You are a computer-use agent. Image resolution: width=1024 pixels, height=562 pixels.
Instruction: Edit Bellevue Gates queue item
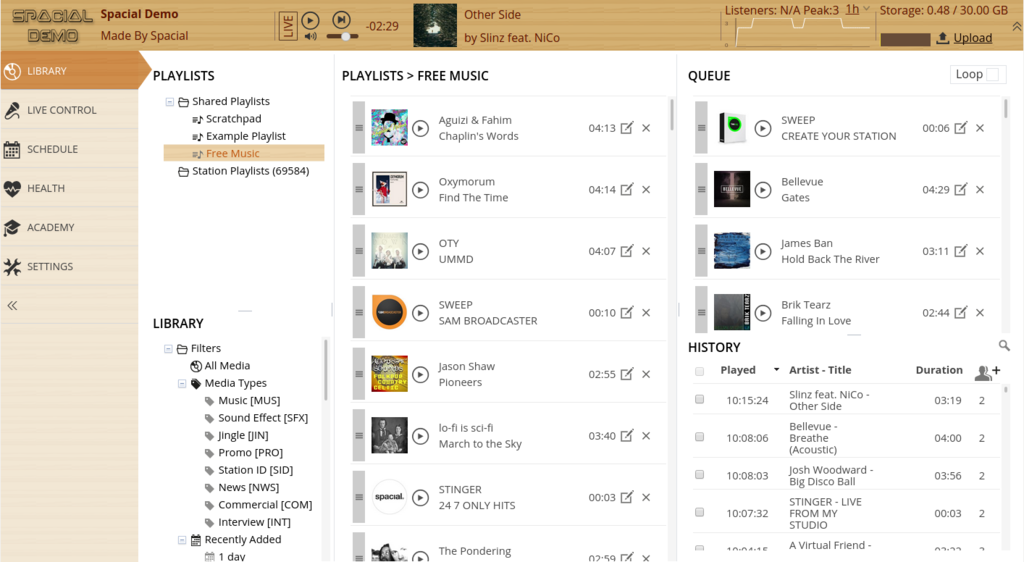pyautogui.click(x=960, y=189)
